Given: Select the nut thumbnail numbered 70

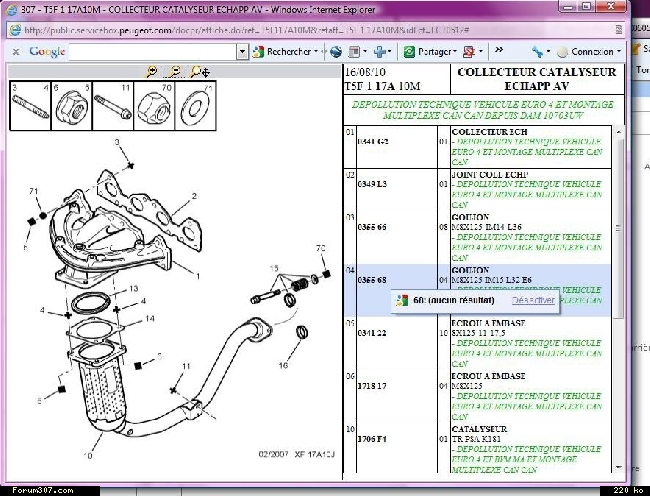Looking at the screenshot, I should (154, 106).
